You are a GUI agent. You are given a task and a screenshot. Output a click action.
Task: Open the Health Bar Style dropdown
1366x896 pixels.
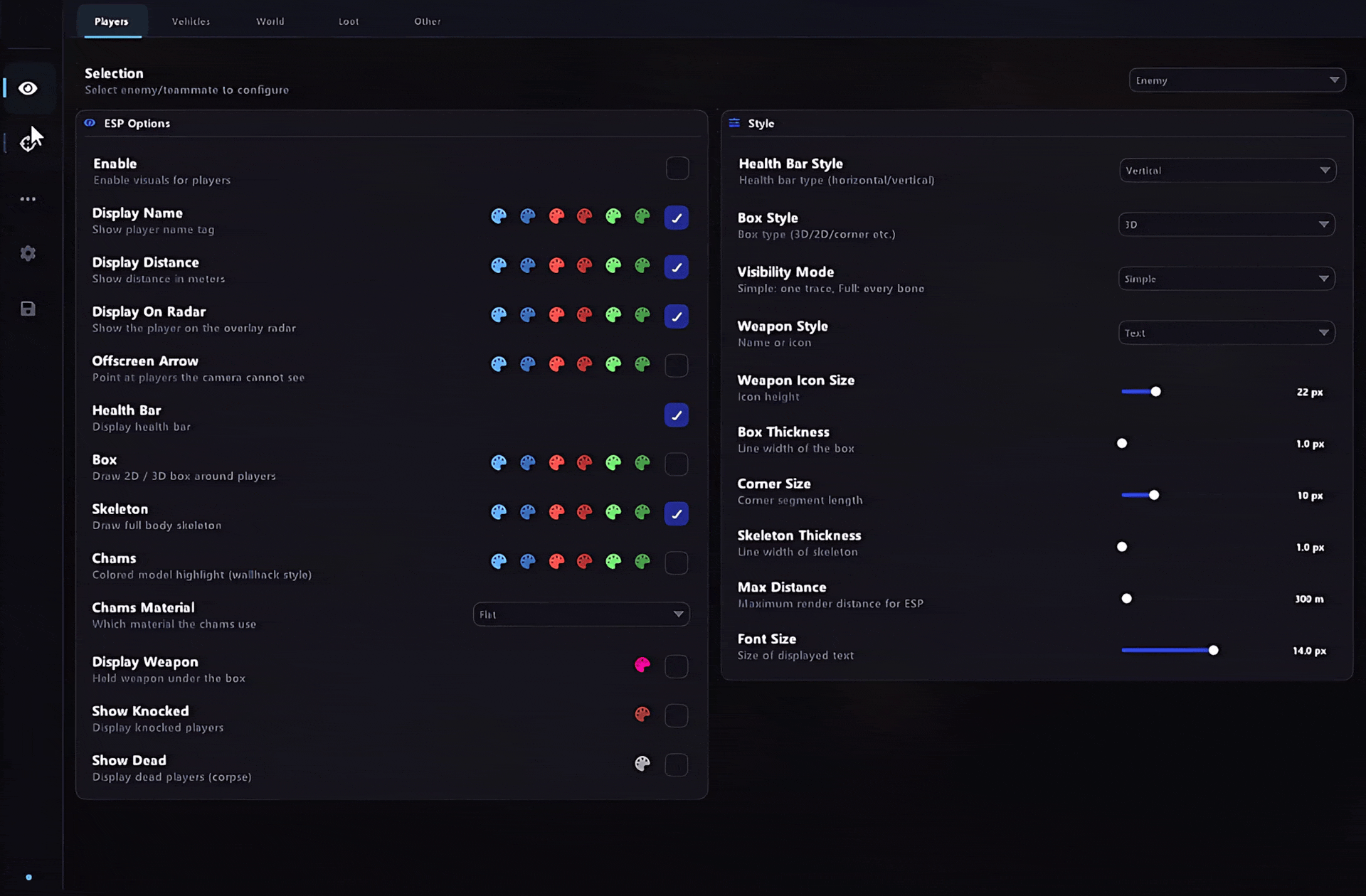1227,171
